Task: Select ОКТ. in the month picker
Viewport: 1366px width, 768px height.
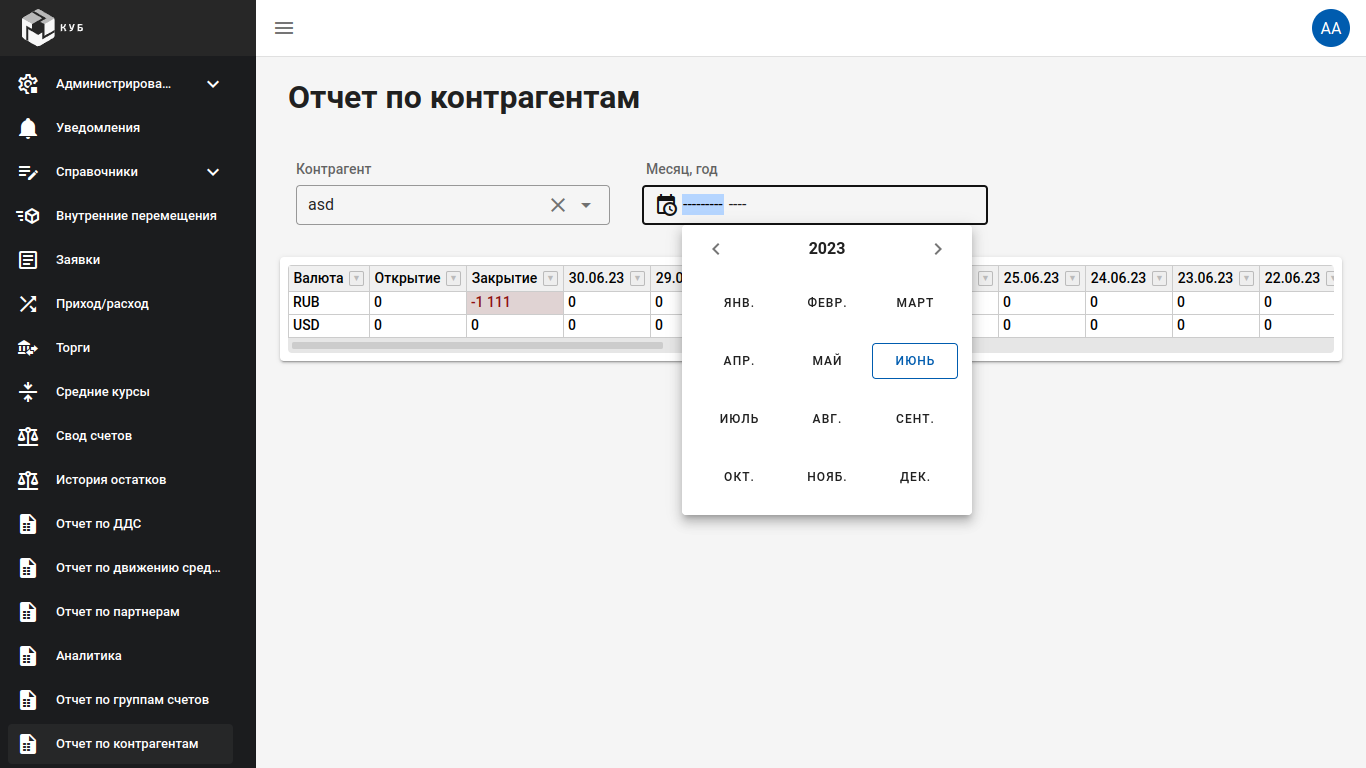Action: 739,477
